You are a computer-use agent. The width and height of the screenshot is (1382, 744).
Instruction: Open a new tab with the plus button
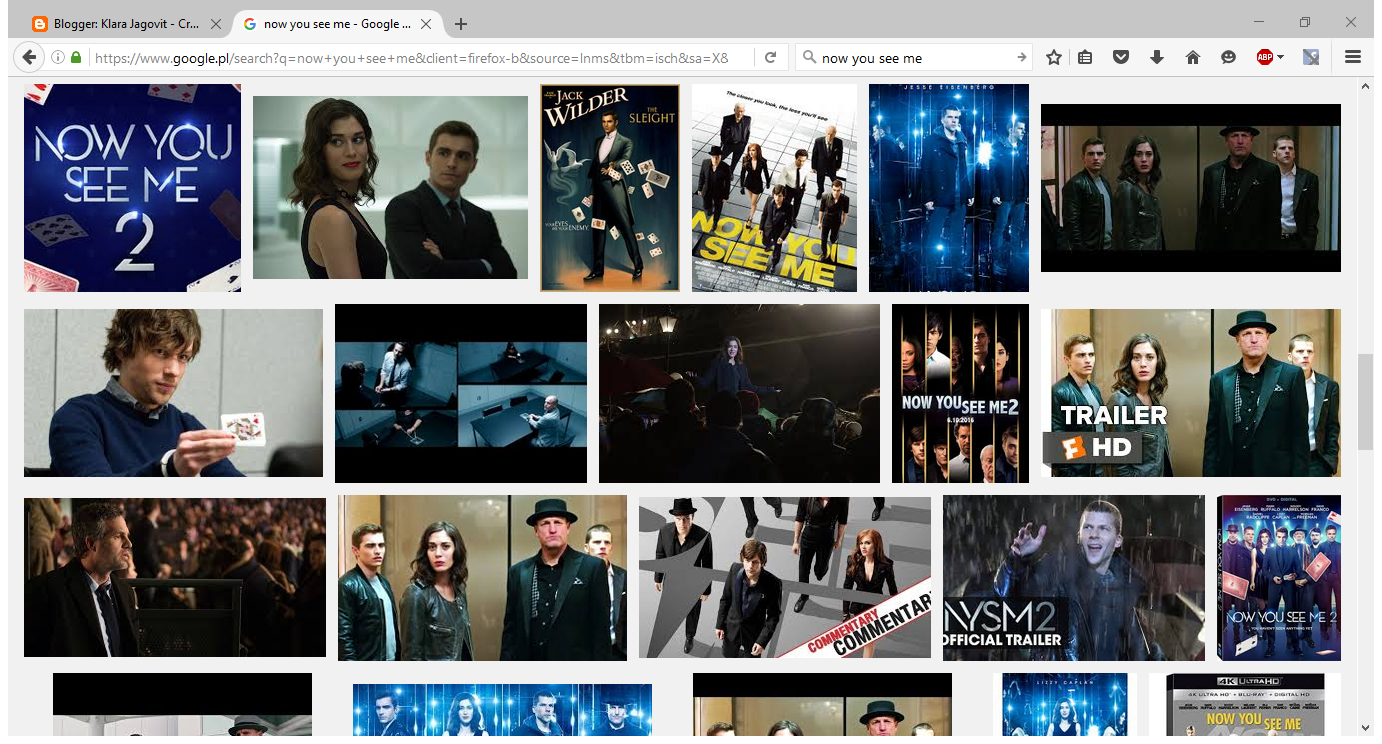[460, 24]
